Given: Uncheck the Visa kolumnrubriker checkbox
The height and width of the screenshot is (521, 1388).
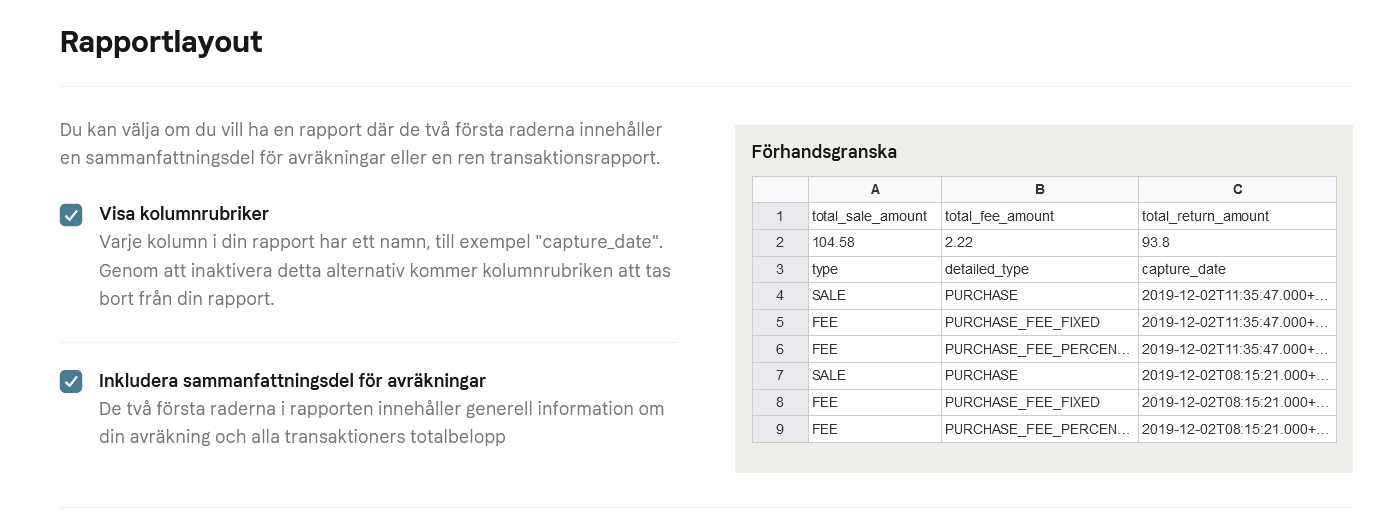Looking at the screenshot, I should (x=71, y=215).
